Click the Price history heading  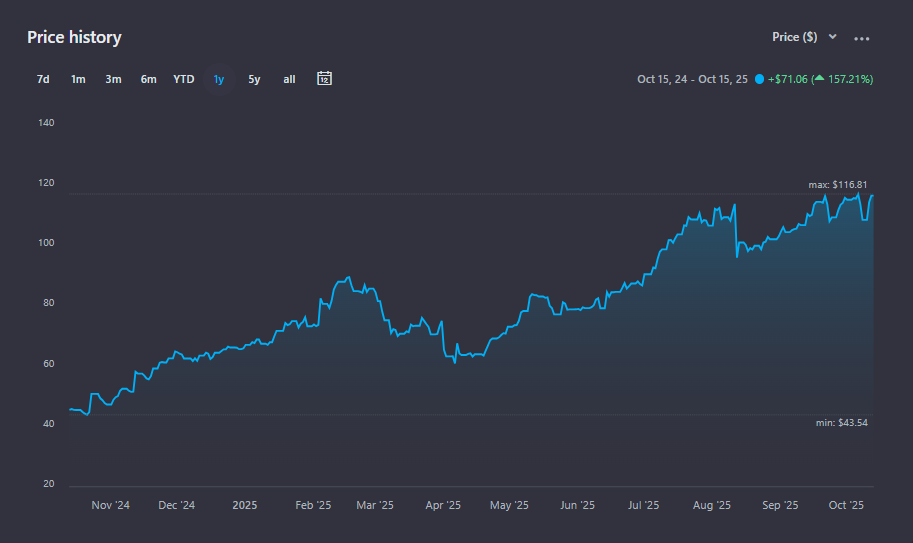click(x=74, y=37)
